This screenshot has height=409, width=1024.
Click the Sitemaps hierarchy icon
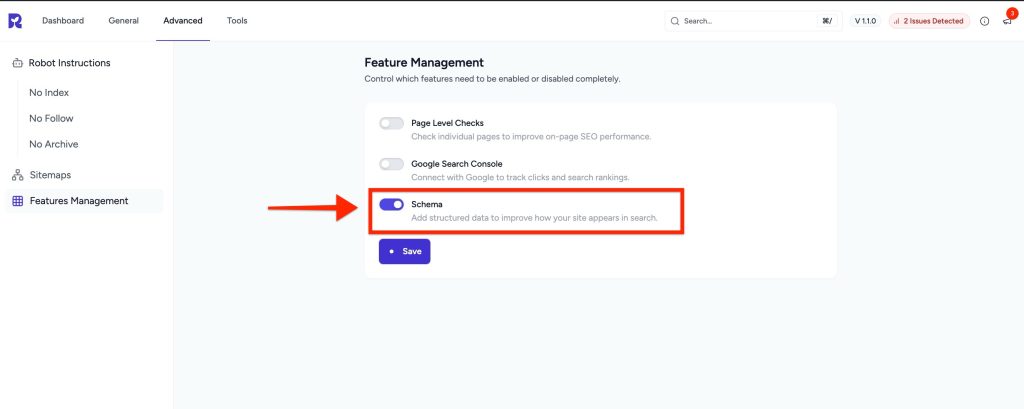pos(18,175)
